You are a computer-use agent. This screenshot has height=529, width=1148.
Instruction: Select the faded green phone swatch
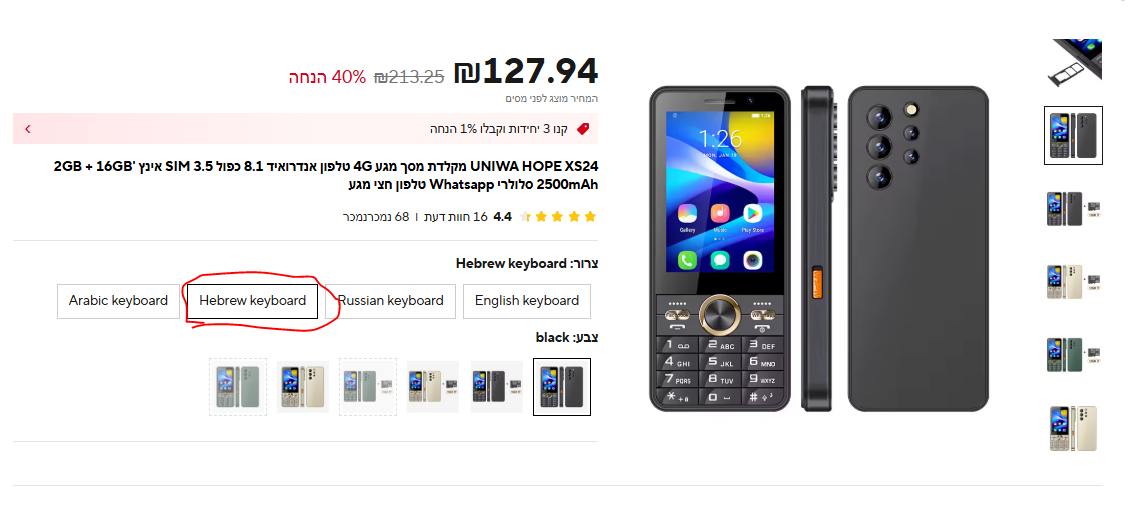click(238, 387)
